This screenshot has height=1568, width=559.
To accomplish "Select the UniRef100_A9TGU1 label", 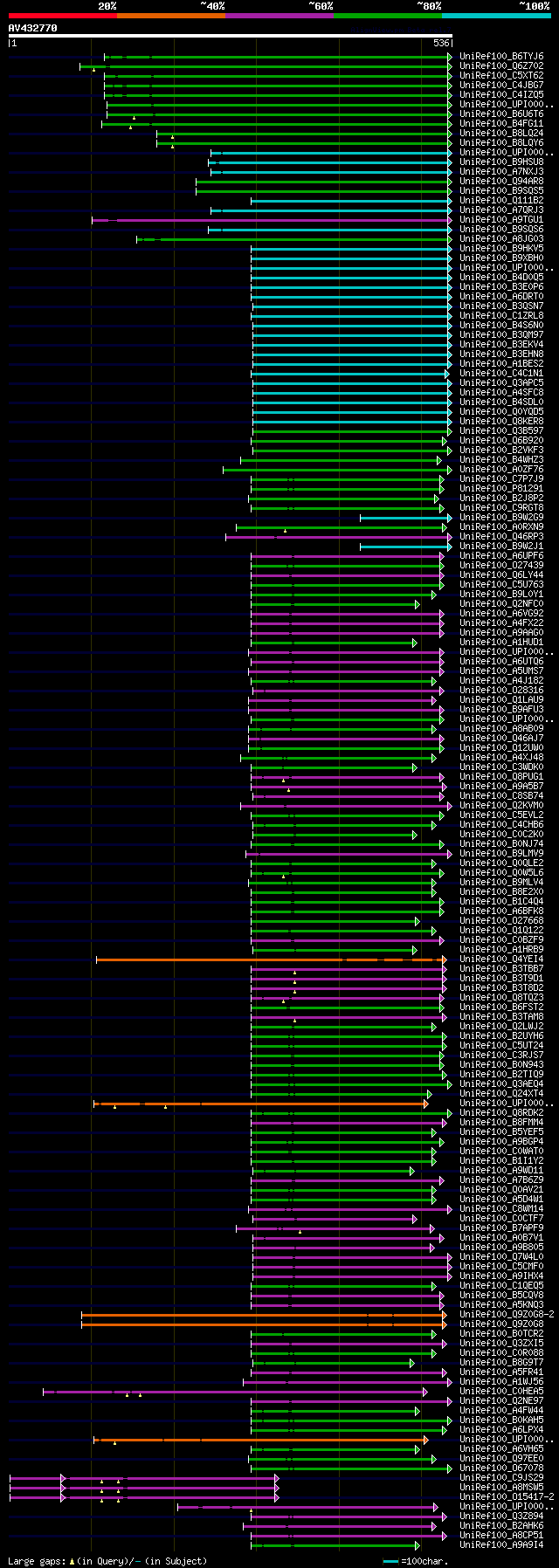I will tap(501, 220).
